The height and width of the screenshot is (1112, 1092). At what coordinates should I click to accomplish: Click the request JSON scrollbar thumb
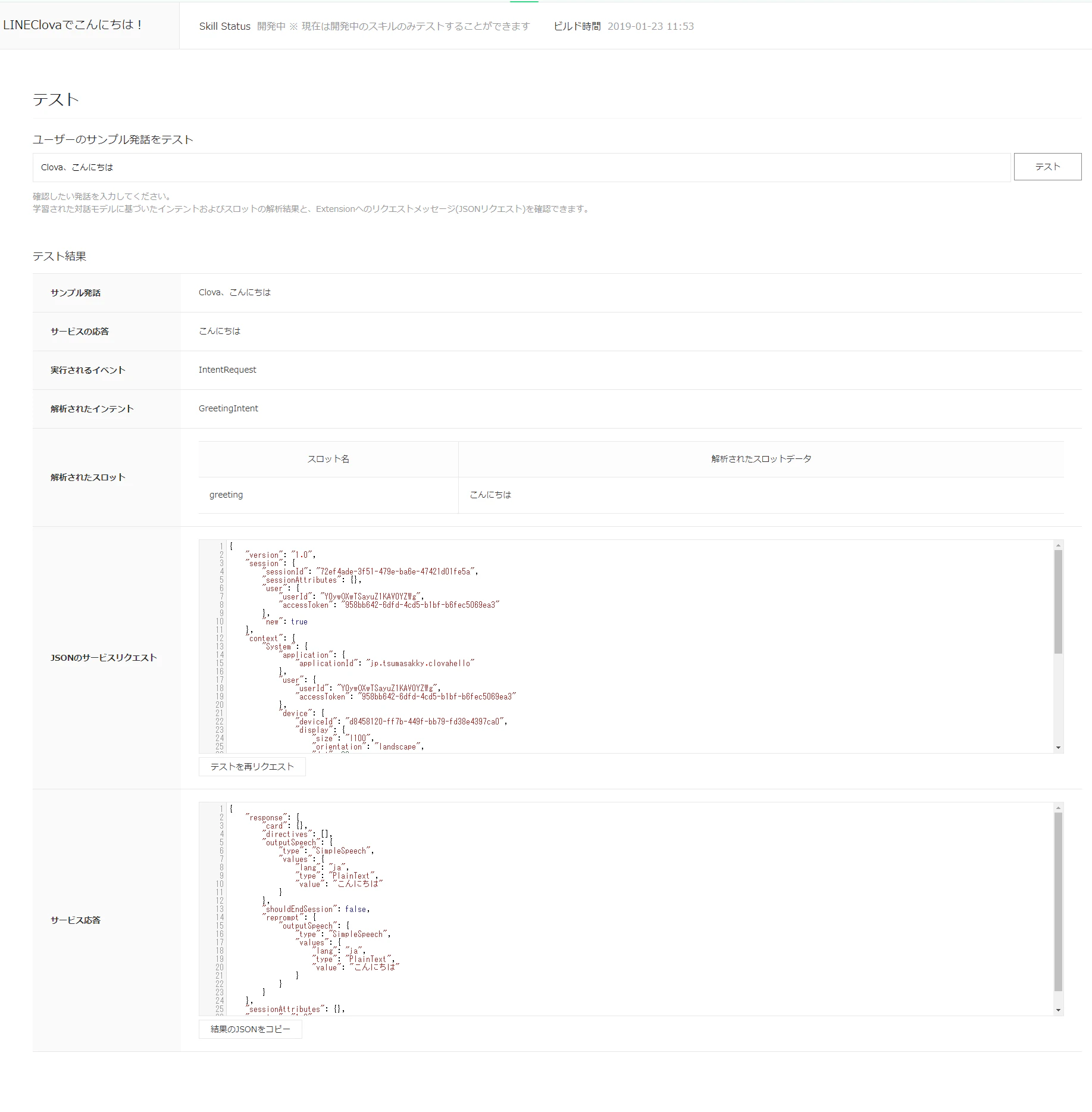(1058, 602)
